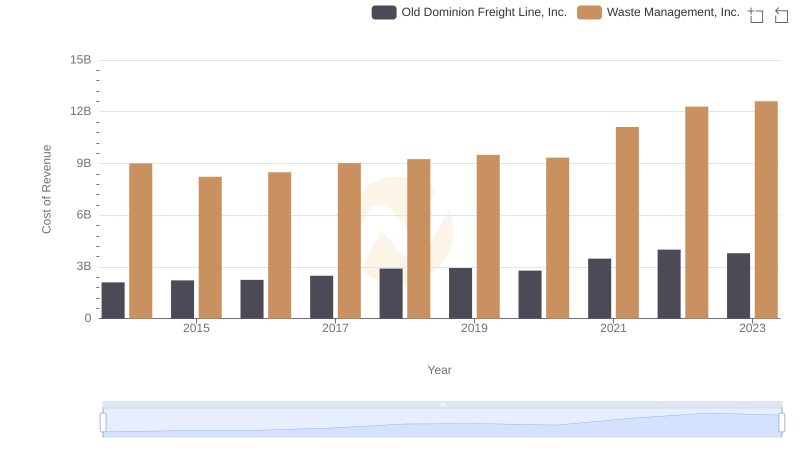Click the Year axis title

point(439,370)
